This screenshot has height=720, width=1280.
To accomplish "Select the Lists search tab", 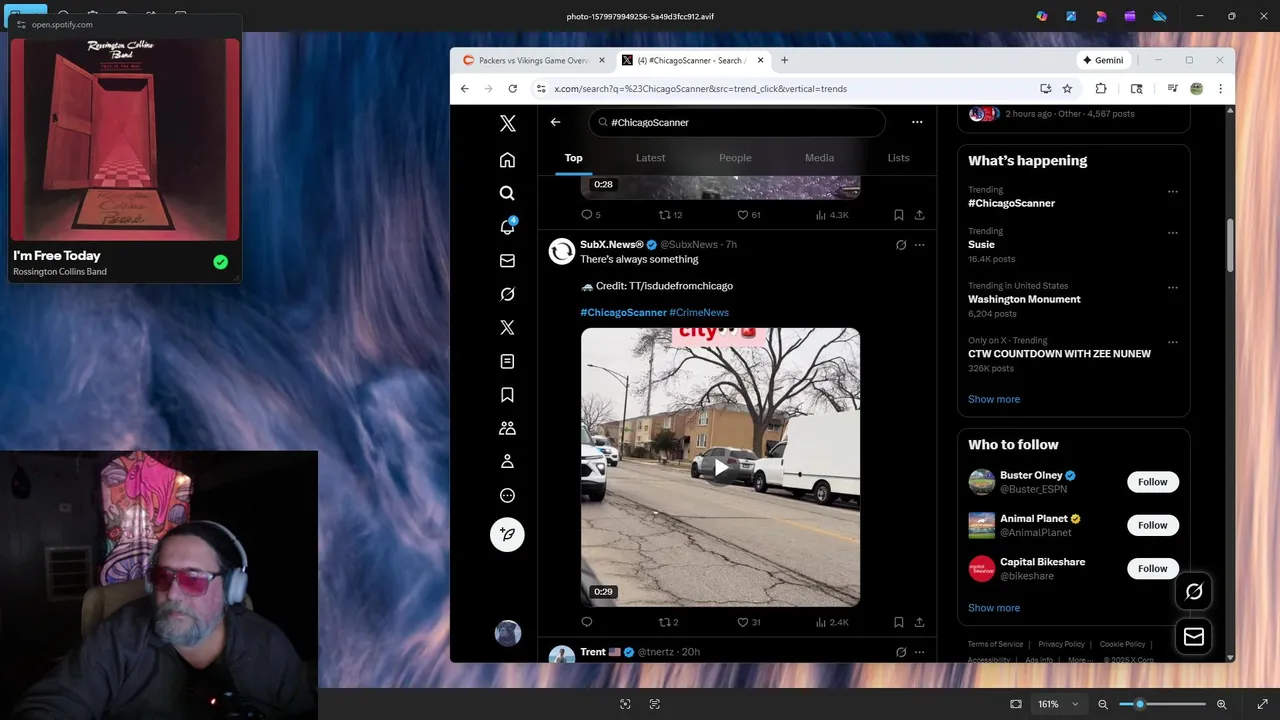I will pyautogui.click(x=898, y=158).
